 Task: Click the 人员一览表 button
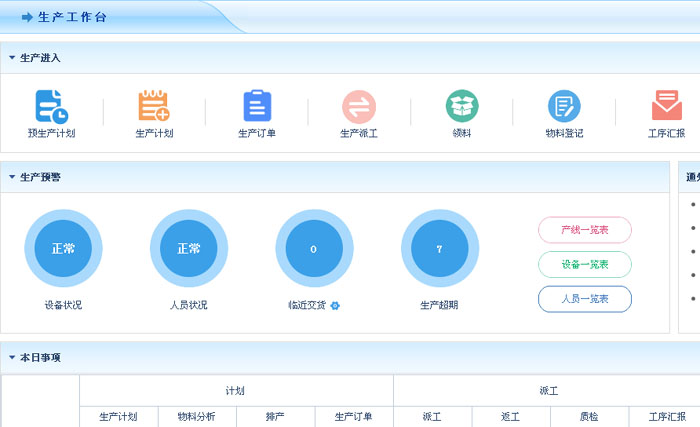(585, 298)
